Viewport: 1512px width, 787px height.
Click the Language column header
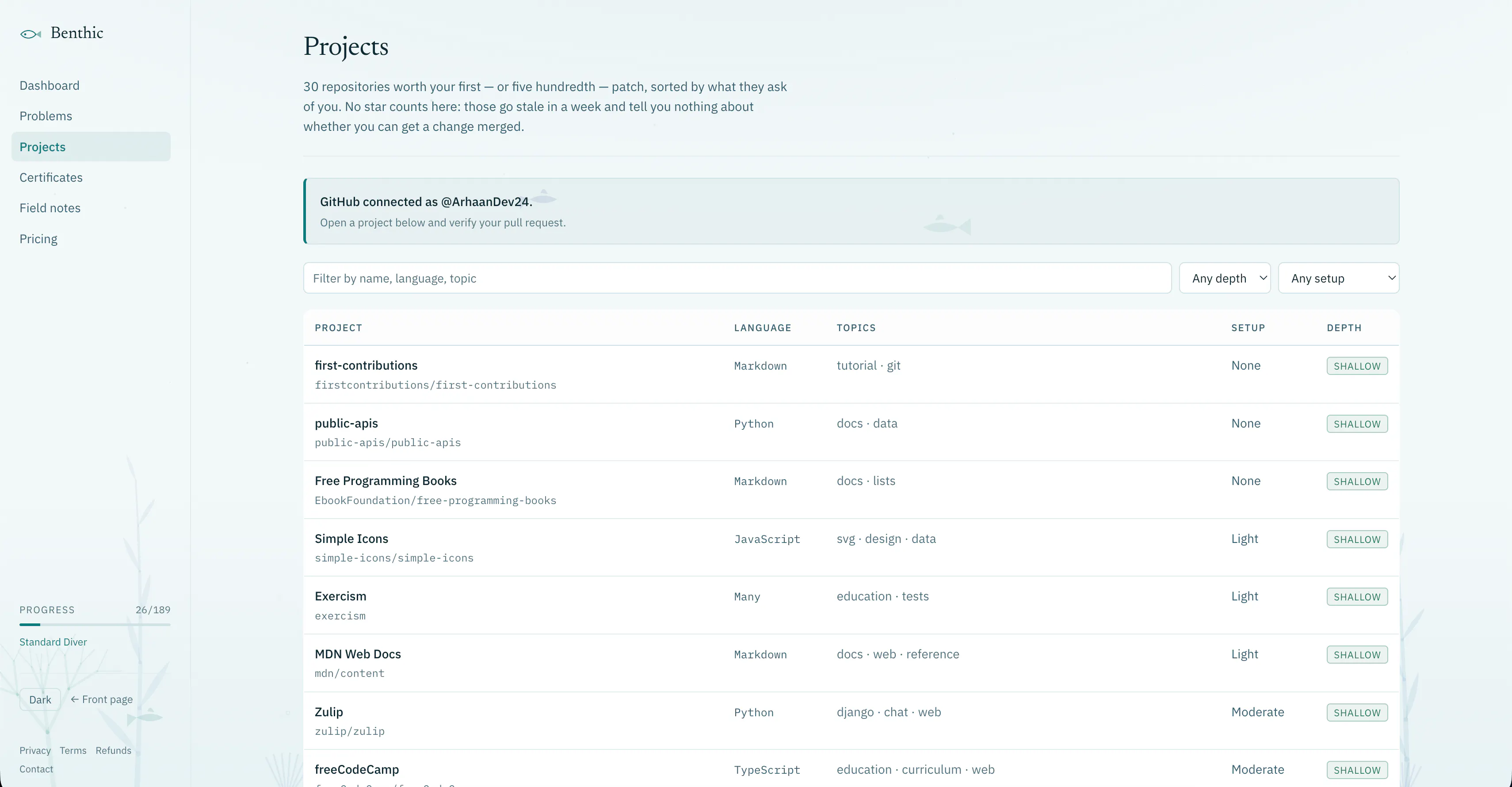click(x=763, y=328)
